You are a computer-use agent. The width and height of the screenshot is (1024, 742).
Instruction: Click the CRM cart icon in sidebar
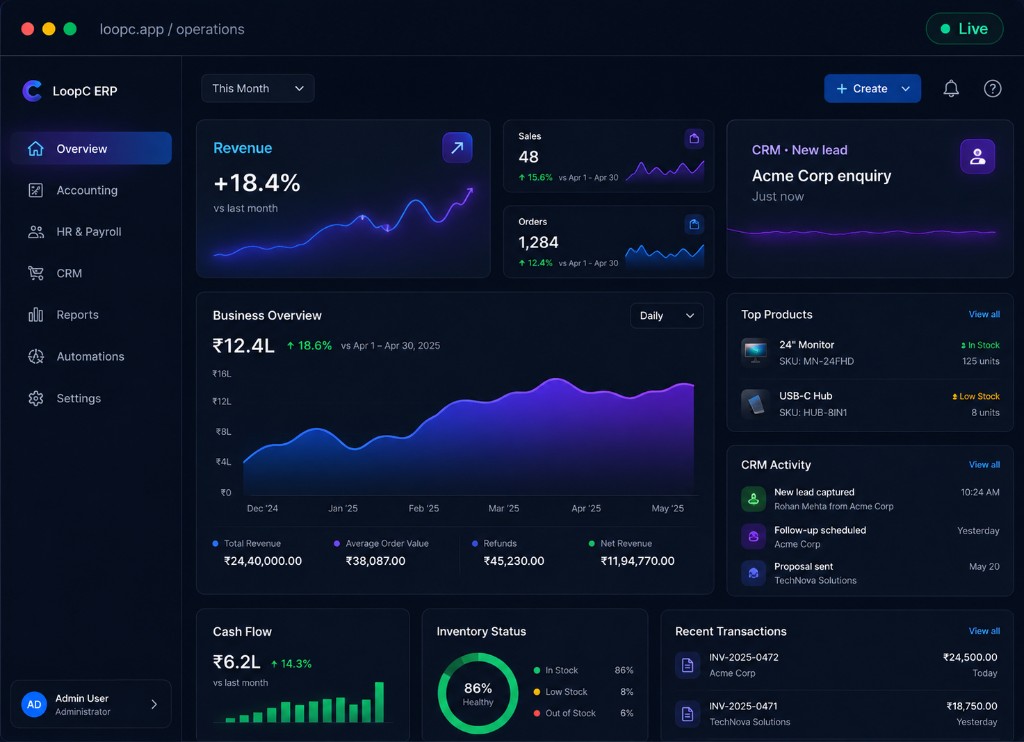coord(36,273)
